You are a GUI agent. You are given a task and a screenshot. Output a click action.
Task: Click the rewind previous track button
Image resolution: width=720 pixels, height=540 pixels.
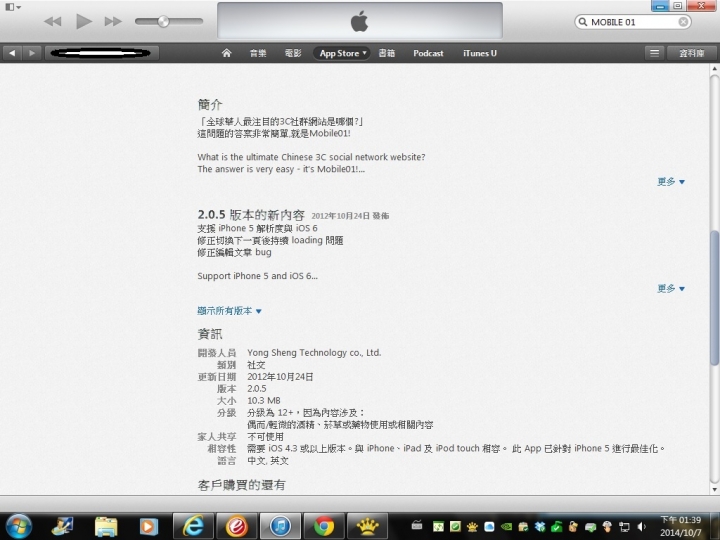(x=53, y=22)
